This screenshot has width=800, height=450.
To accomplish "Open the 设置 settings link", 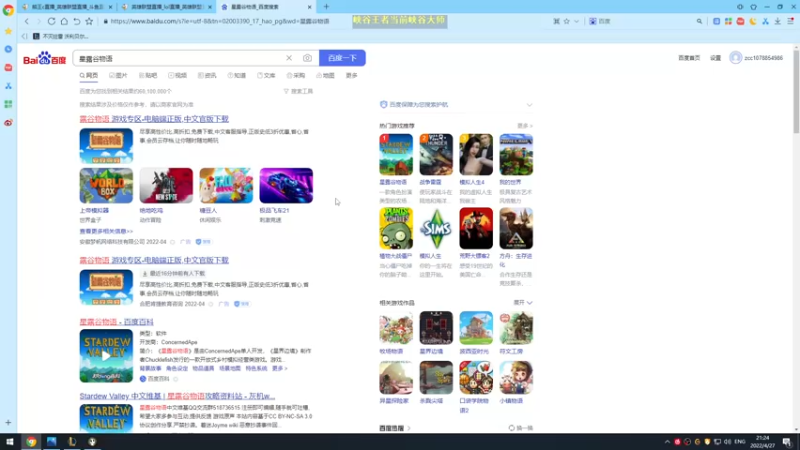I will [716, 58].
